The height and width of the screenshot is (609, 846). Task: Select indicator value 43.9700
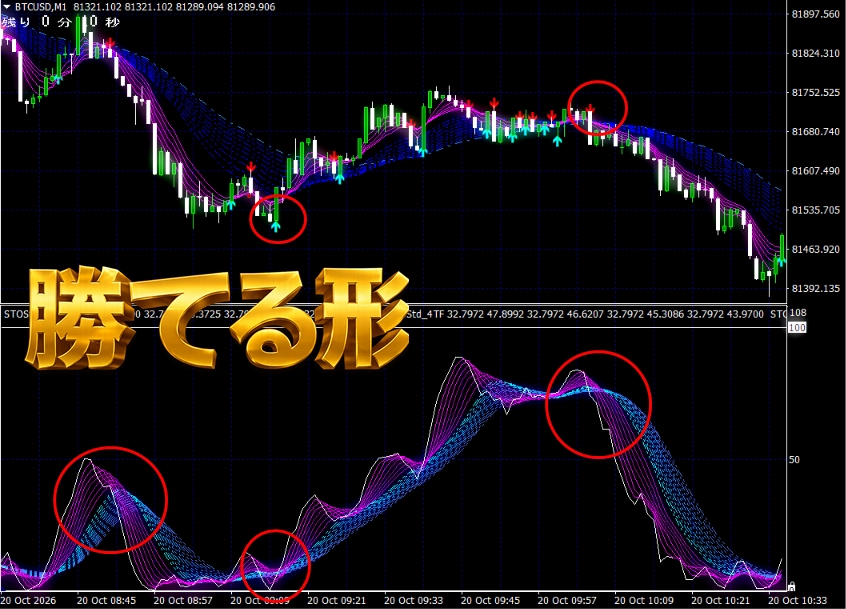[x=745, y=314]
